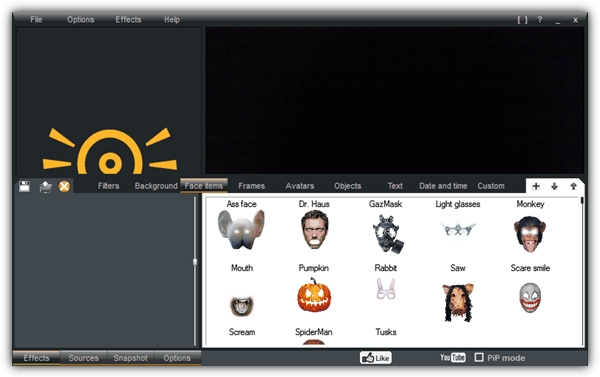Click the plus icon to add effect
The width and height of the screenshot is (600, 377).
tap(536, 186)
